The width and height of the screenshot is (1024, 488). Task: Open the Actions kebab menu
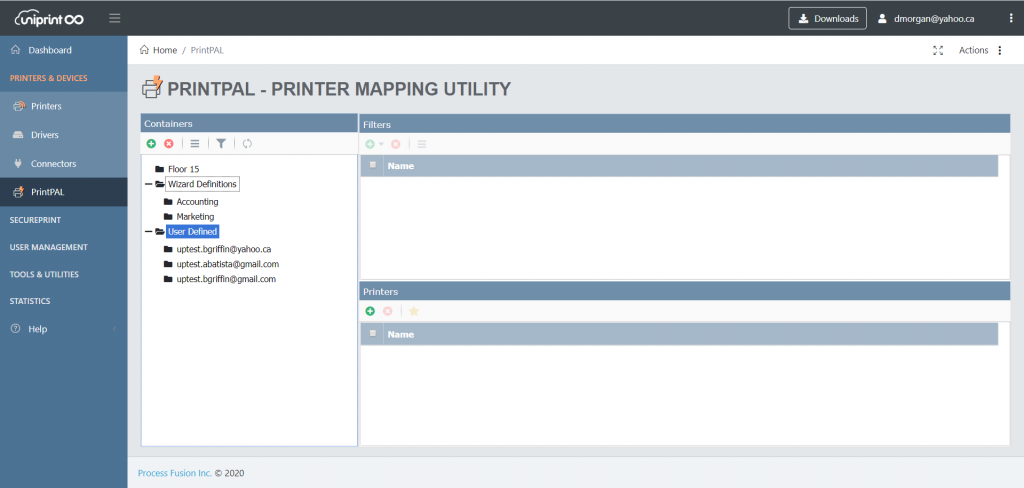coord(1000,50)
